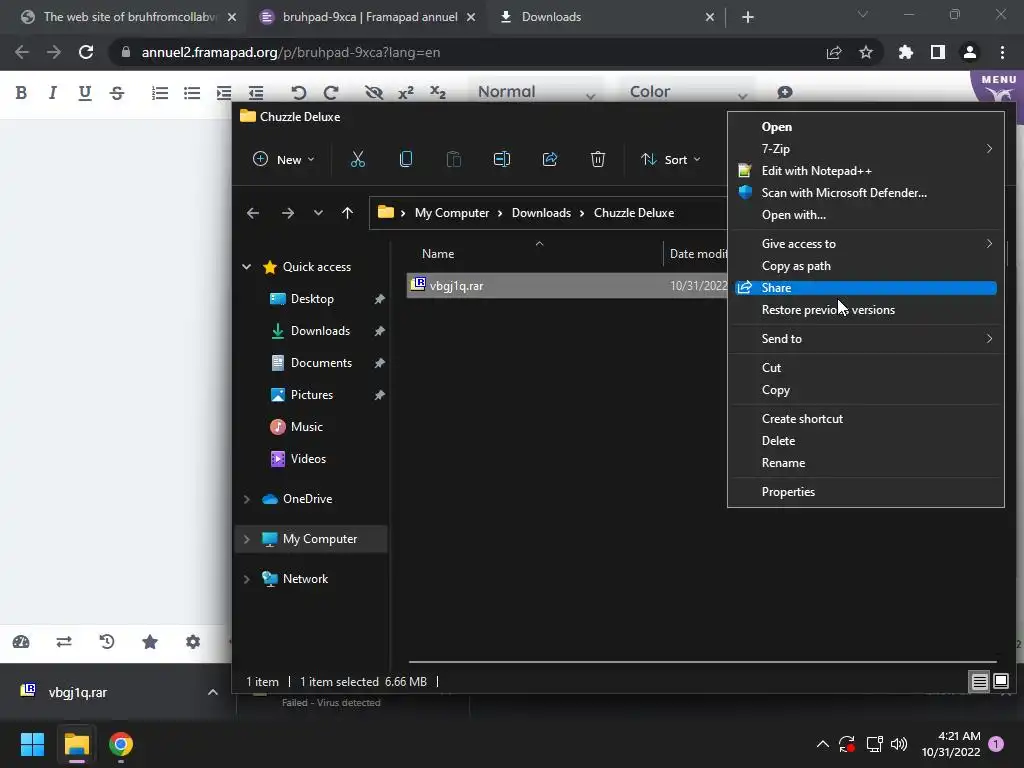1024x768 pixels.
Task: Switch to large icons view in Explorer
Action: coord(1000,682)
